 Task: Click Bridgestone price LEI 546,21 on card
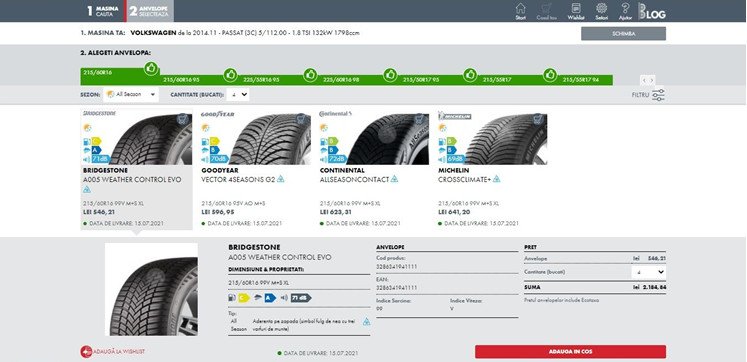coord(99,211)
